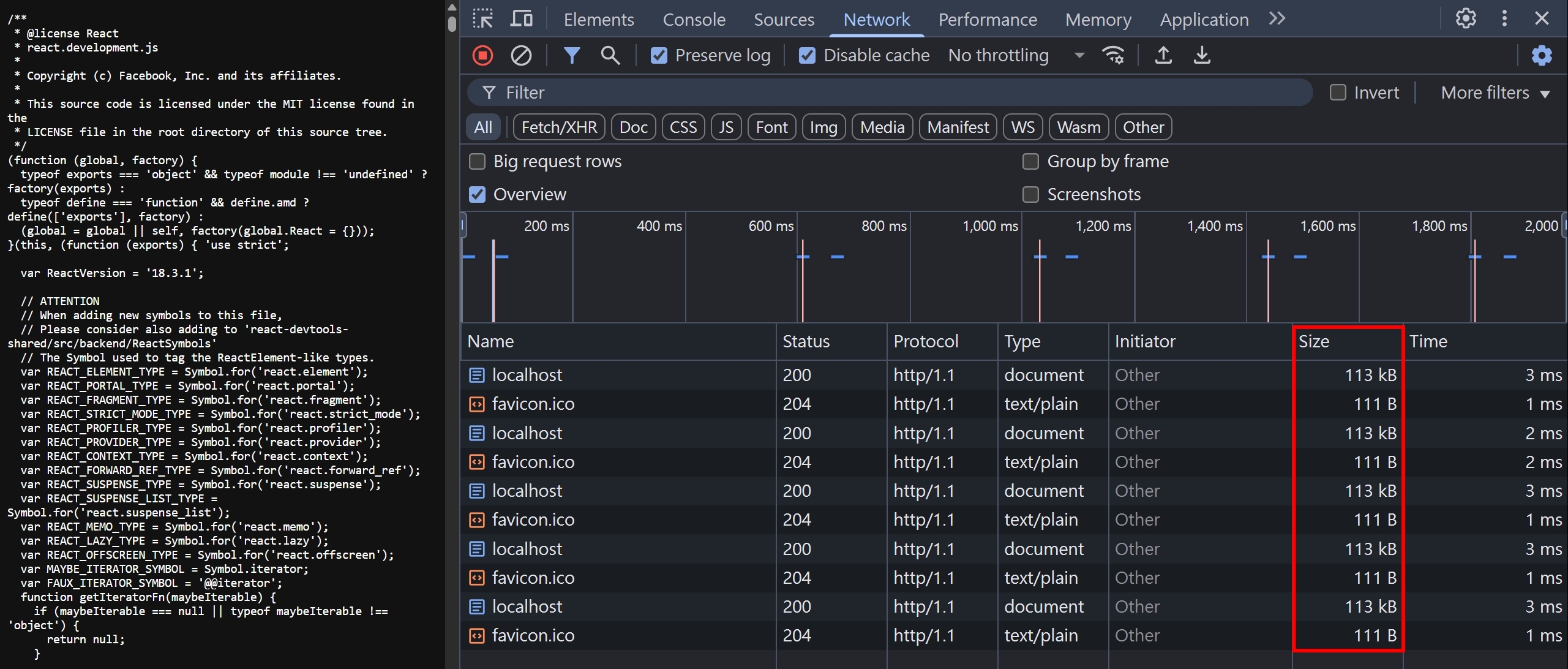Select the first favicon.ico request row

[1013, 404]
